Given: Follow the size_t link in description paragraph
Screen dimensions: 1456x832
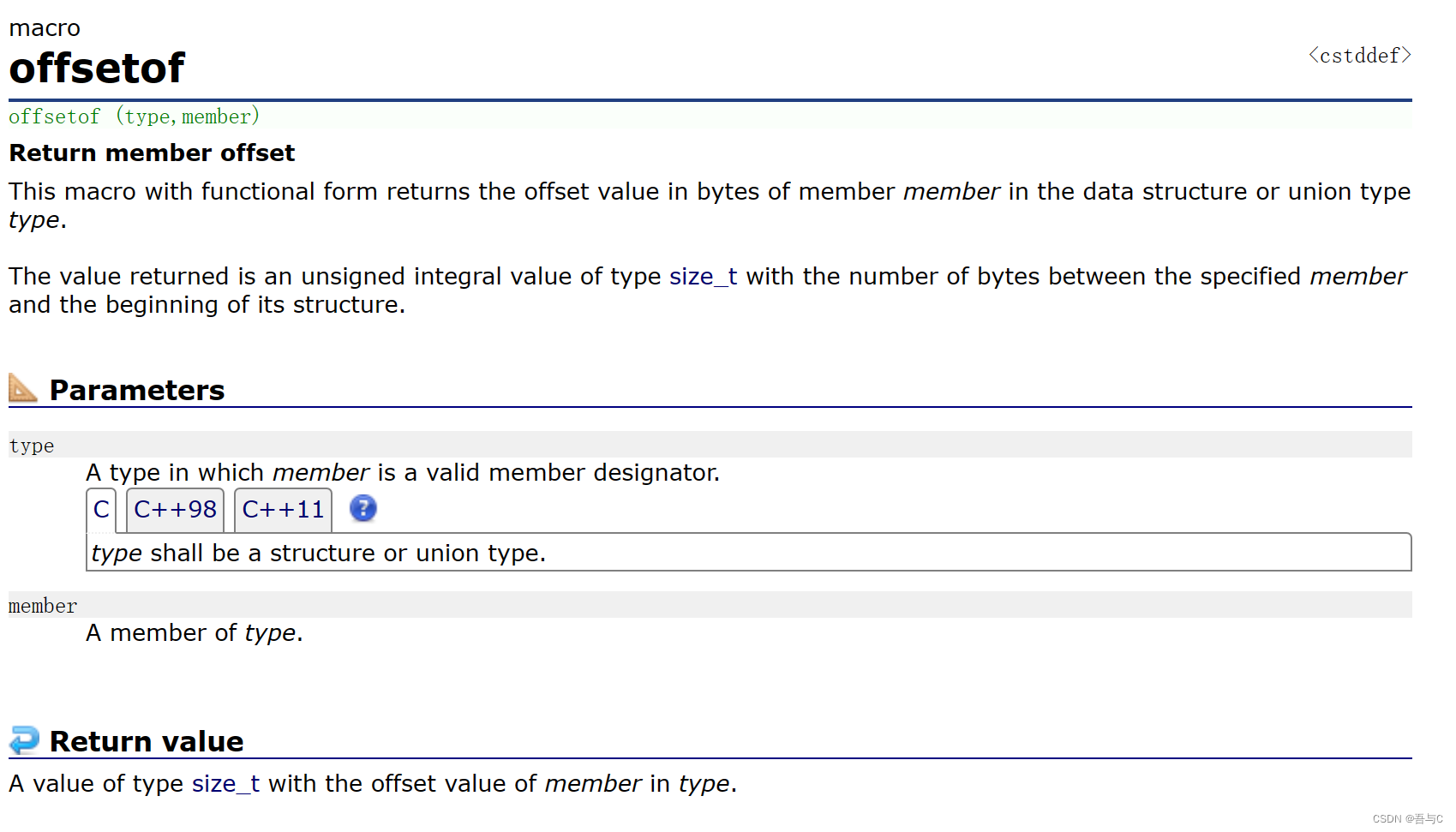Looking at the screenshot, I should [703, 277].
